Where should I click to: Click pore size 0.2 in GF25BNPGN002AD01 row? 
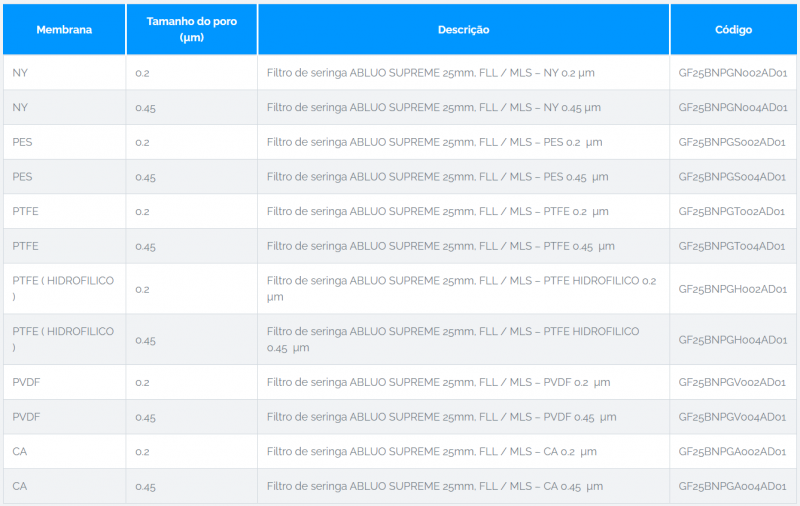[x=142, y=73]
